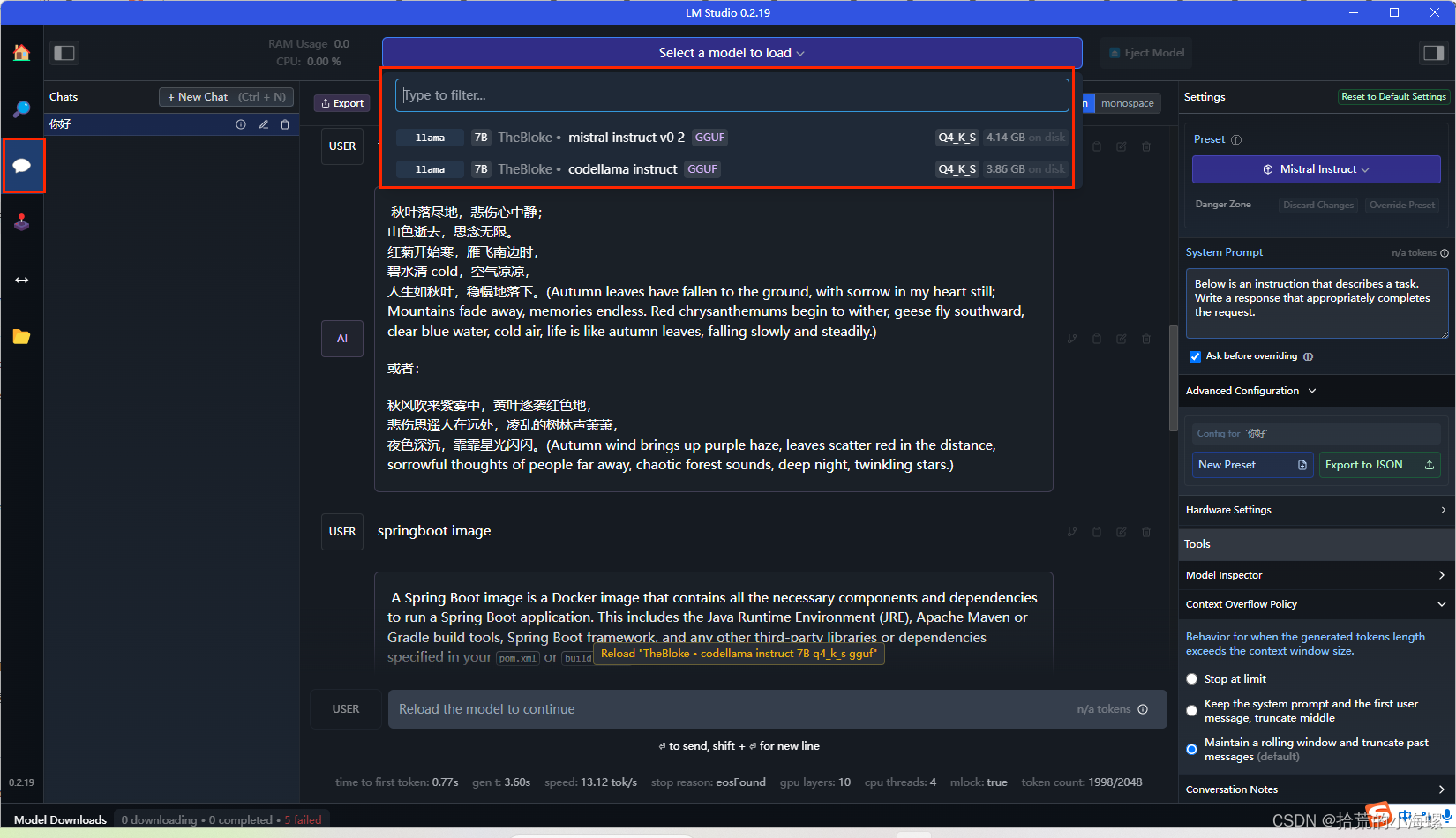Select Keep system prompt, truncate middle option
The height and width of the screenshot is (838, 1456).
[x=1192, y=711]
